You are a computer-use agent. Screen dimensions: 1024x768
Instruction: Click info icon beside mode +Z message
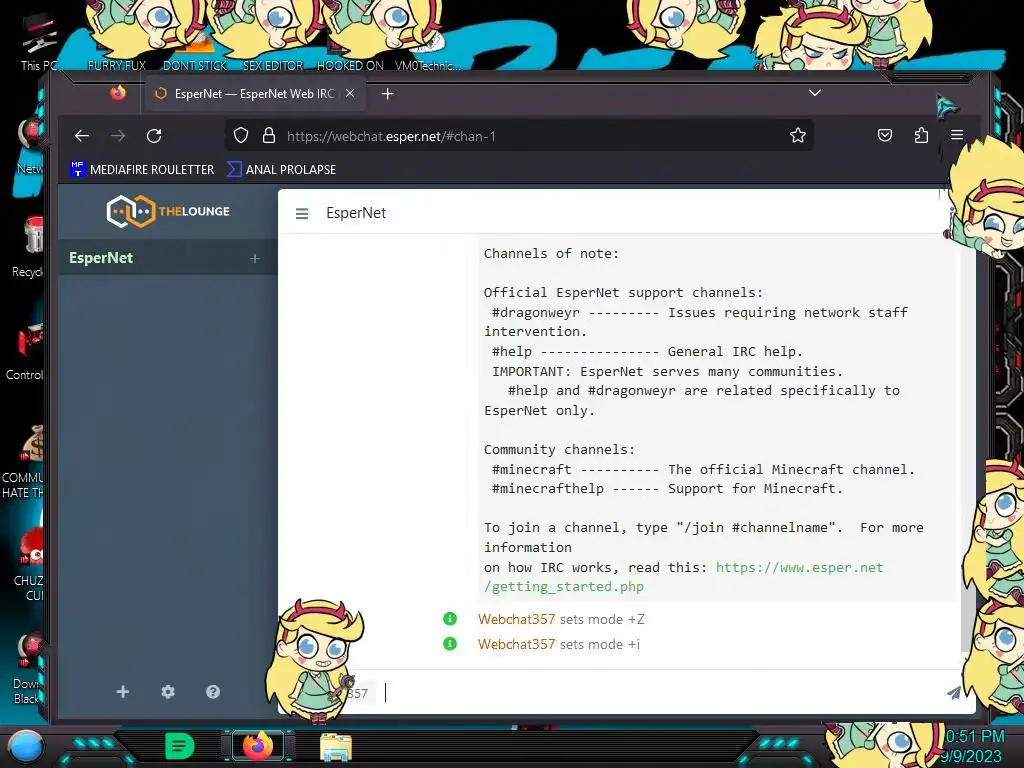pyautogui.click(x=450, y=619)
